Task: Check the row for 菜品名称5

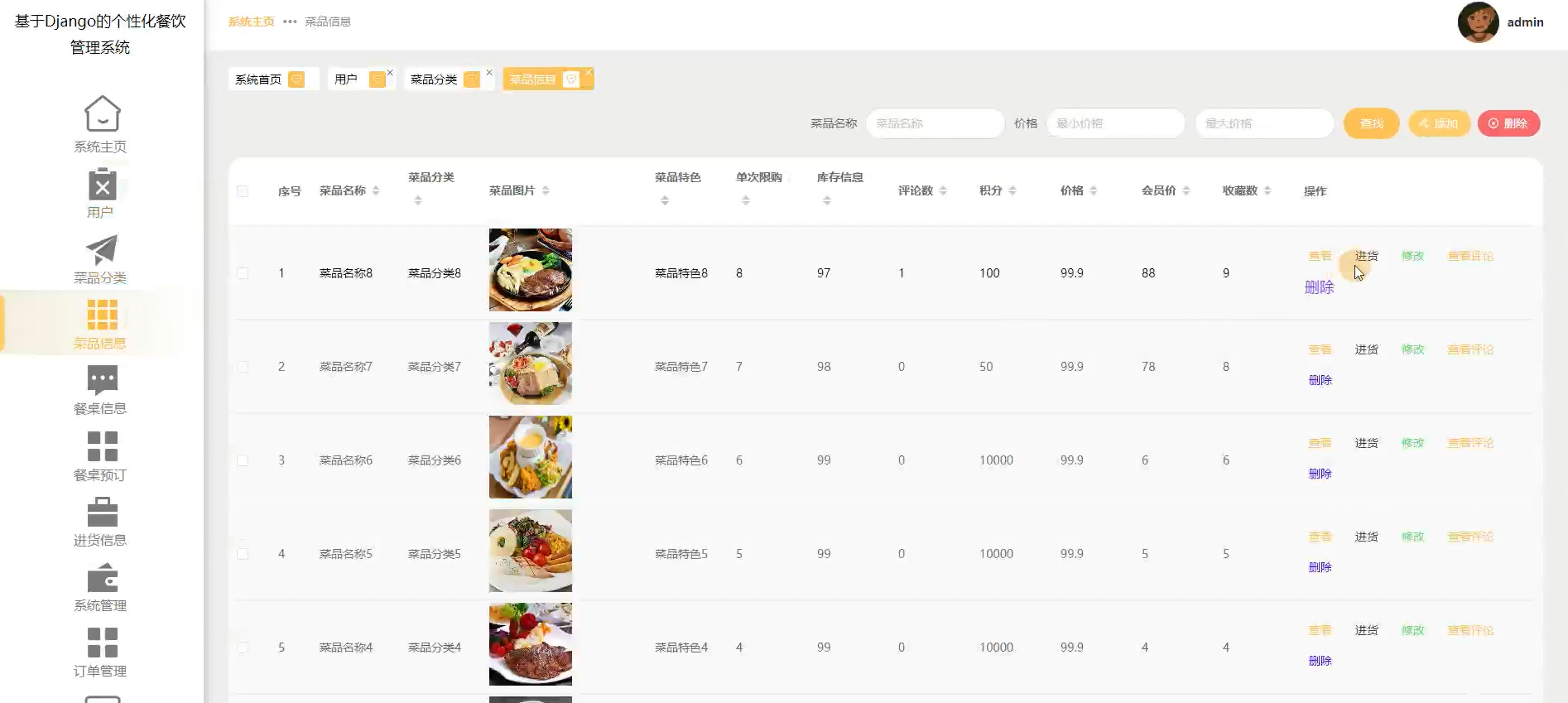Action: click(x=243, y=554)
